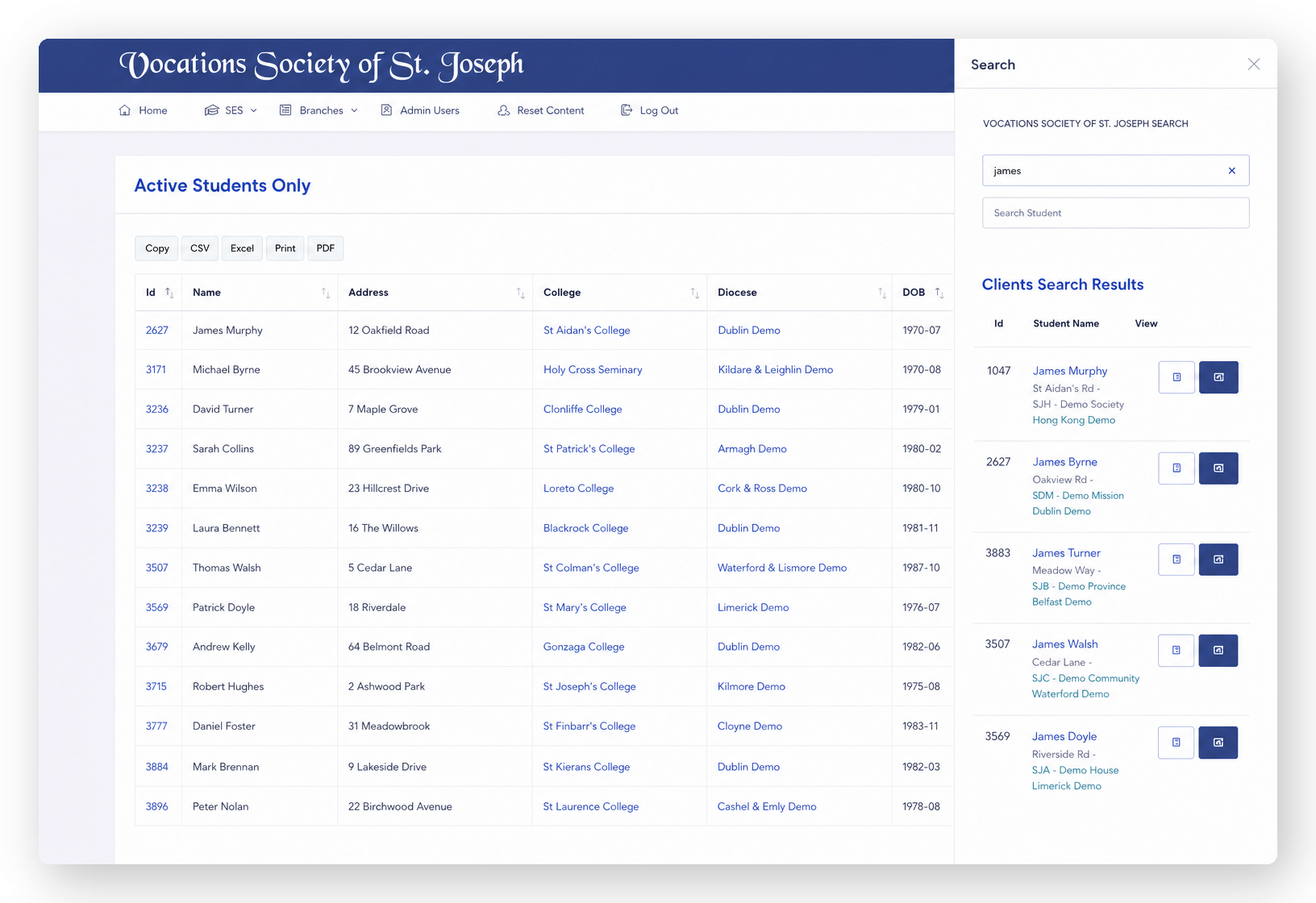Expand the SES dropdown chevron
The image size is (1316, 903).
[253, 110]
